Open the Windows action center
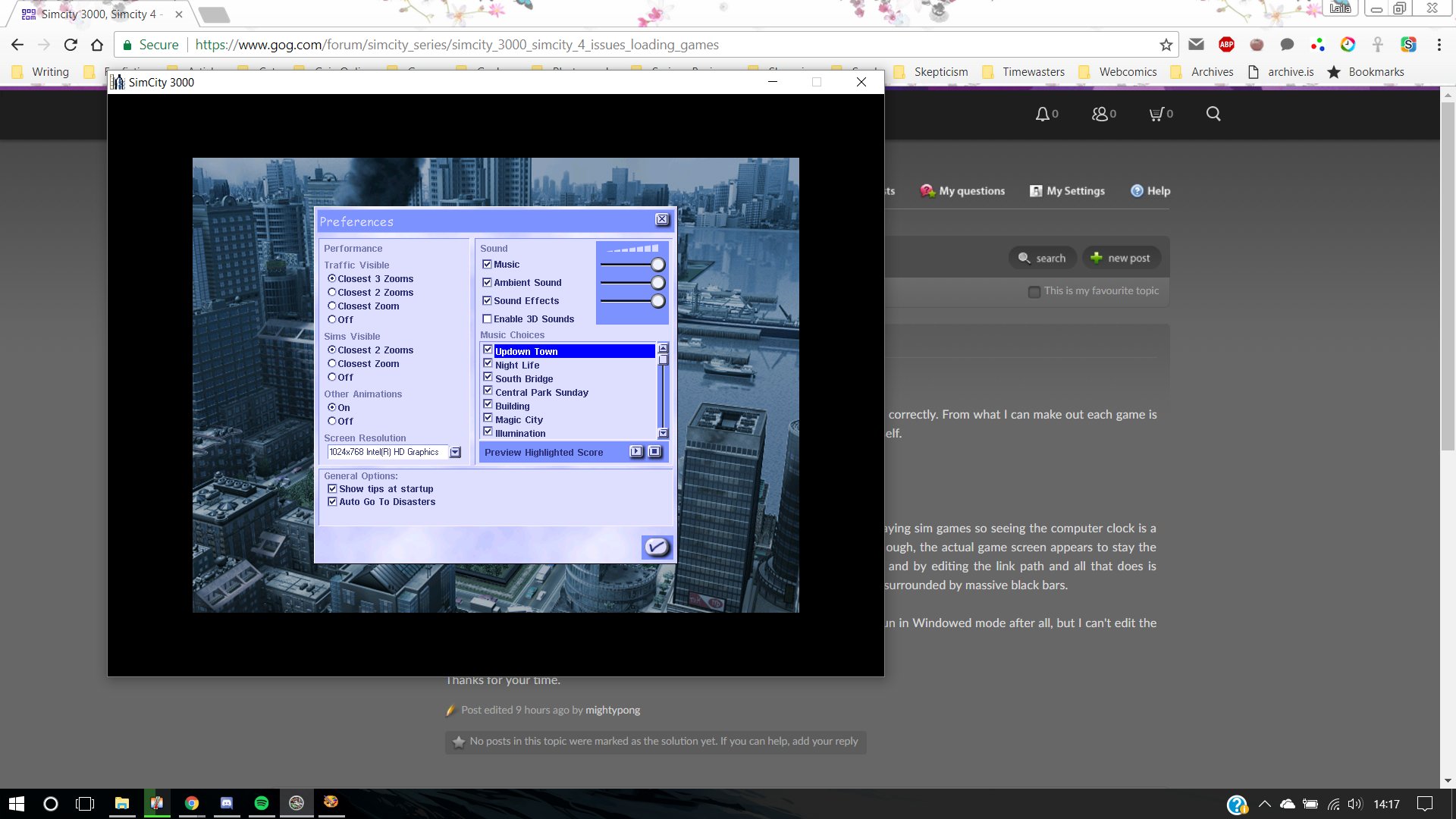 click(x=1426, y=804)
